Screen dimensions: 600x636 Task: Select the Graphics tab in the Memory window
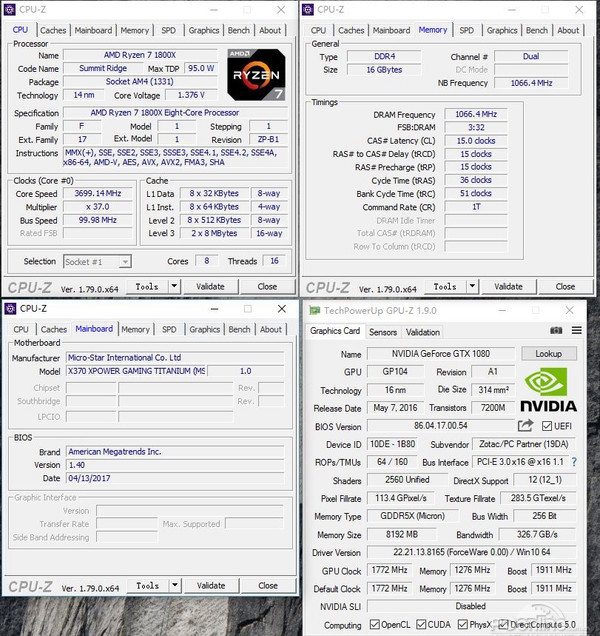click(502, 30)
